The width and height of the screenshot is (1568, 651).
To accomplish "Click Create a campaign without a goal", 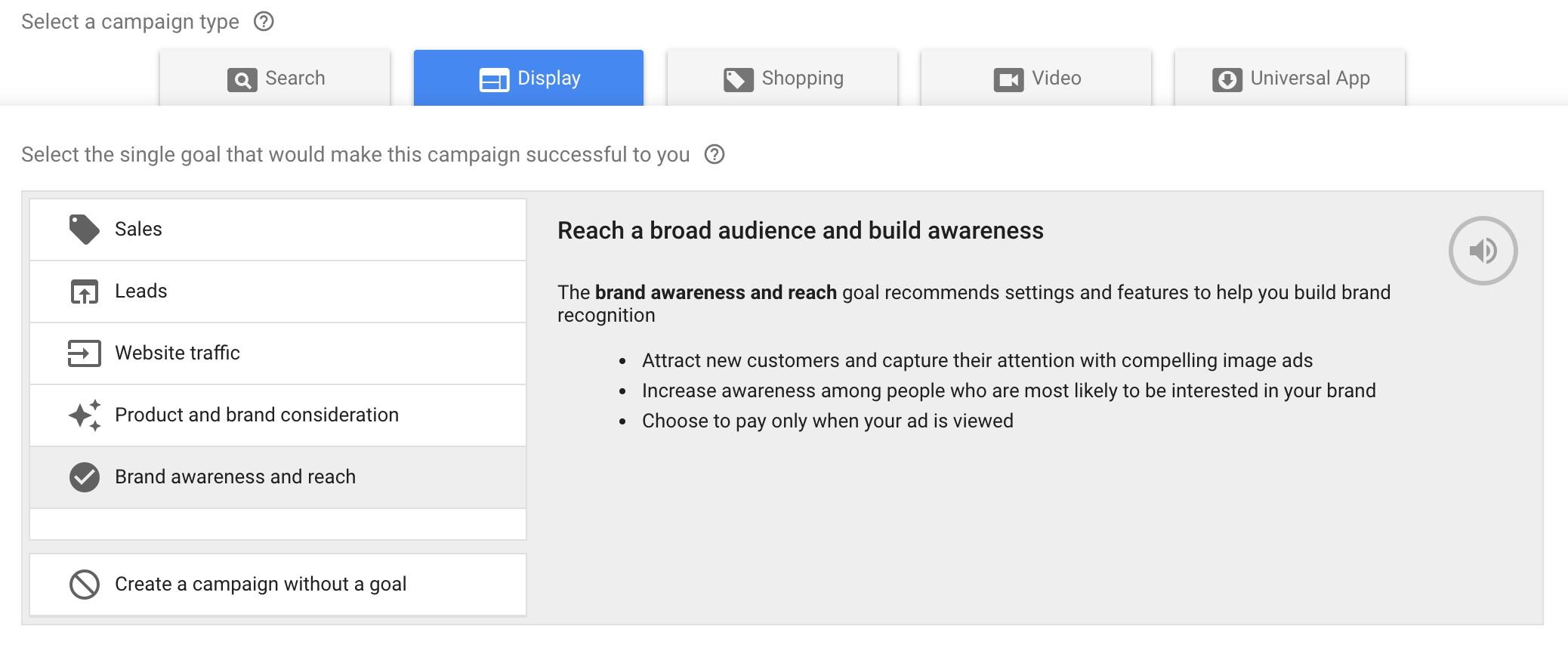I will (278, 585).
